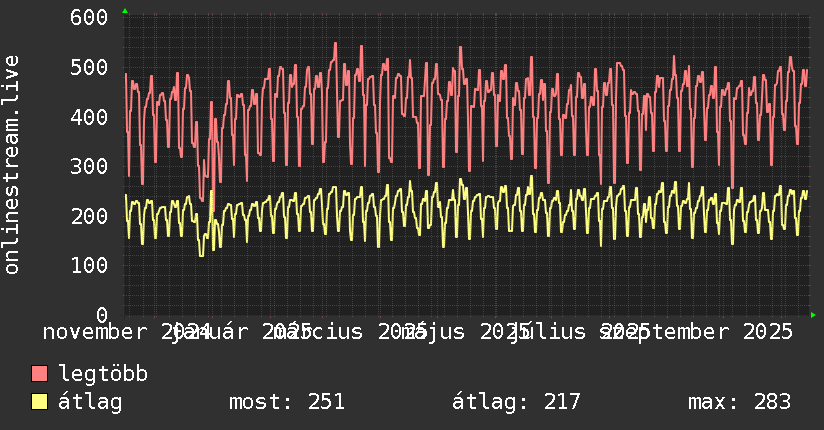Click the green arrow atop y-axis
Screen dimensions: 824x430
click(125, 11)
